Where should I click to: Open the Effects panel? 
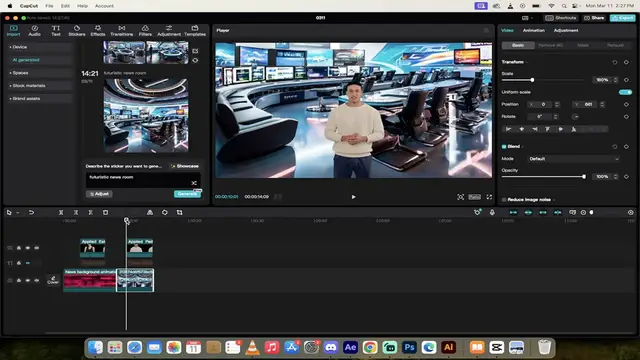tap(98, 31)
